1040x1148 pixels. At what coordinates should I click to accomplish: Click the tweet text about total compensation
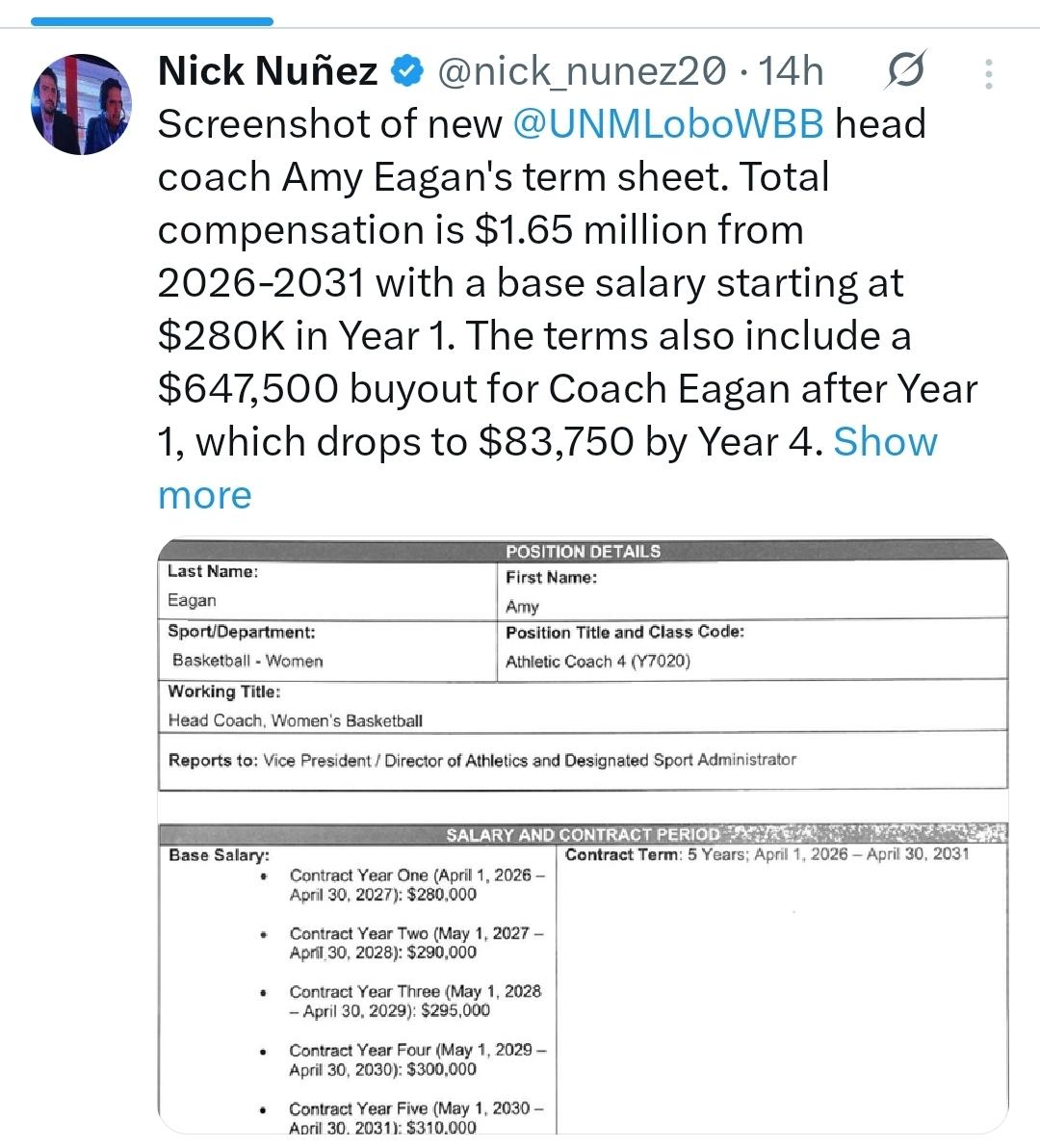(480, 230)
